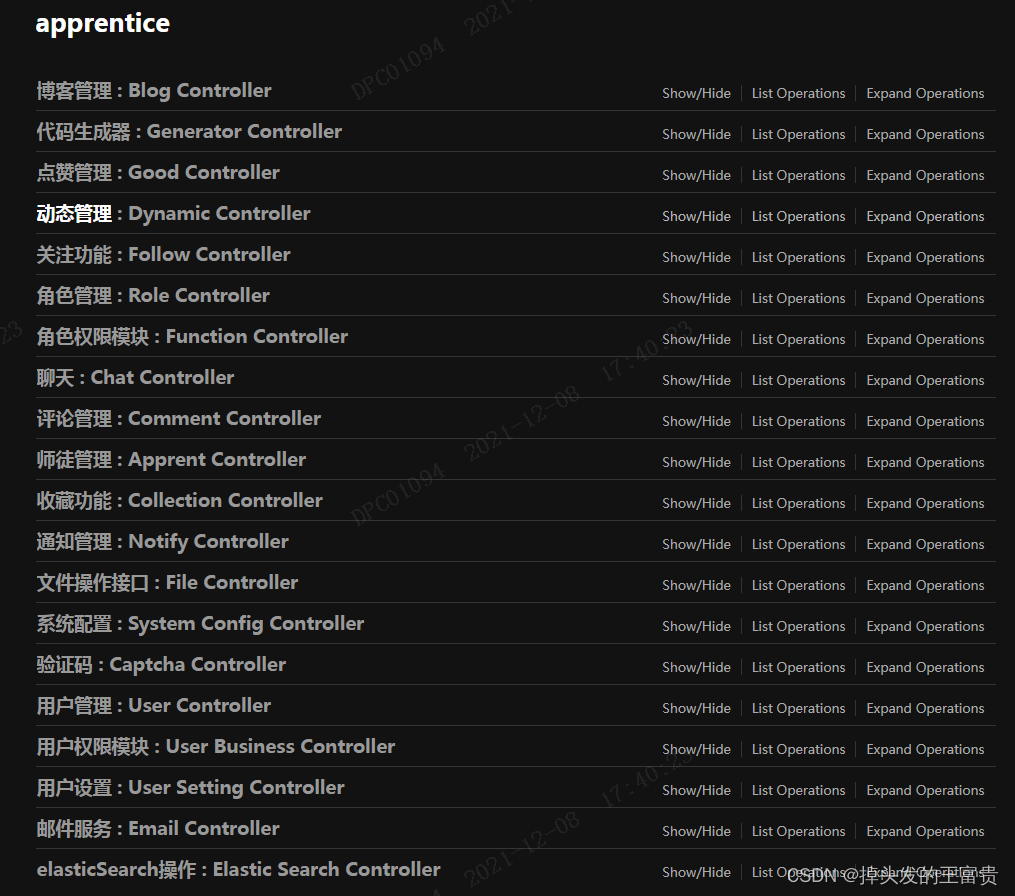Toggle Show/Hide for Generator Controller
The height and width of the screenshot is (896, 1015).
click(x=697, y=134)
